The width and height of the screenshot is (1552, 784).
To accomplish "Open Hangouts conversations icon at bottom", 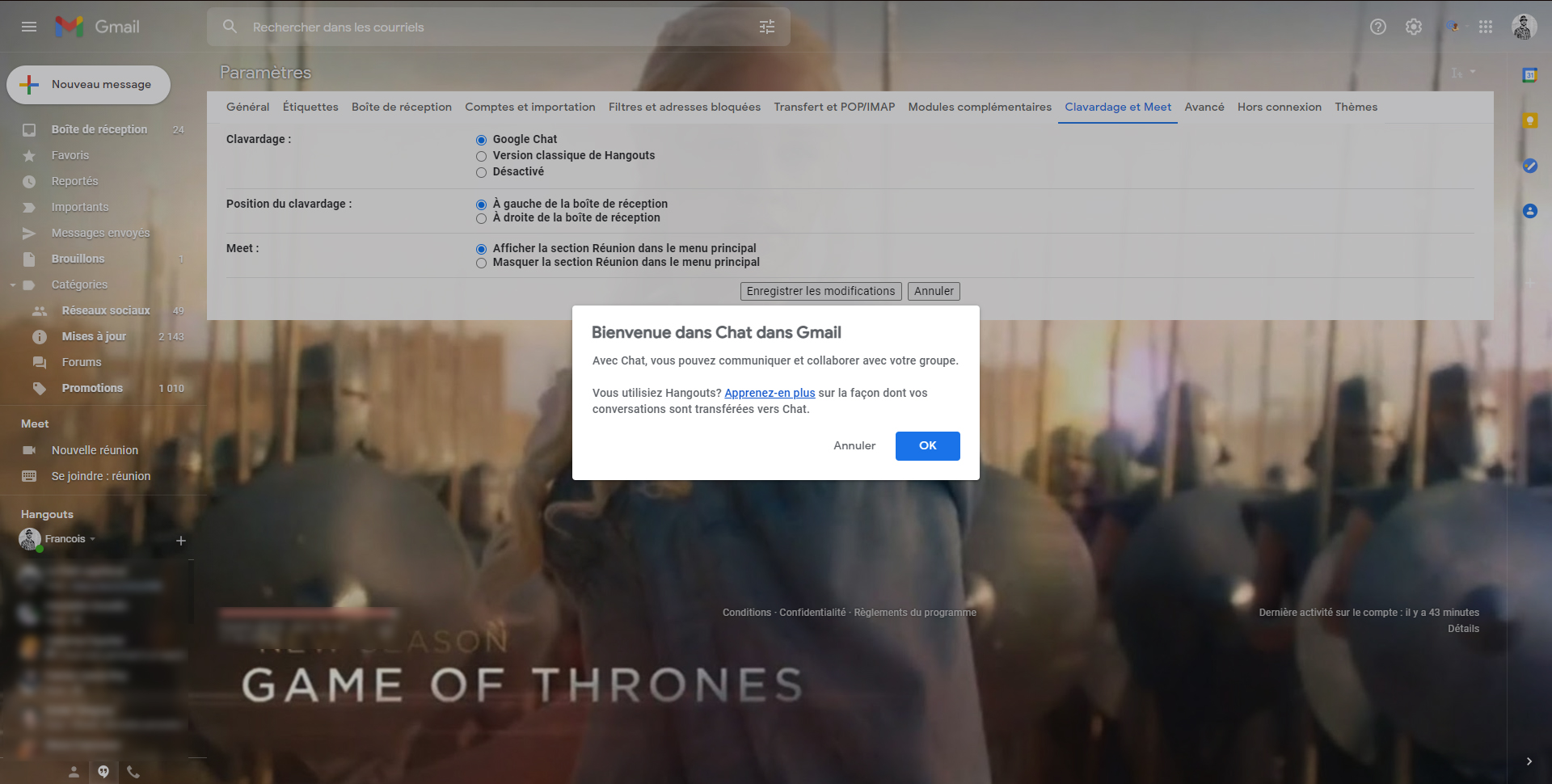I will pos(103,772).
